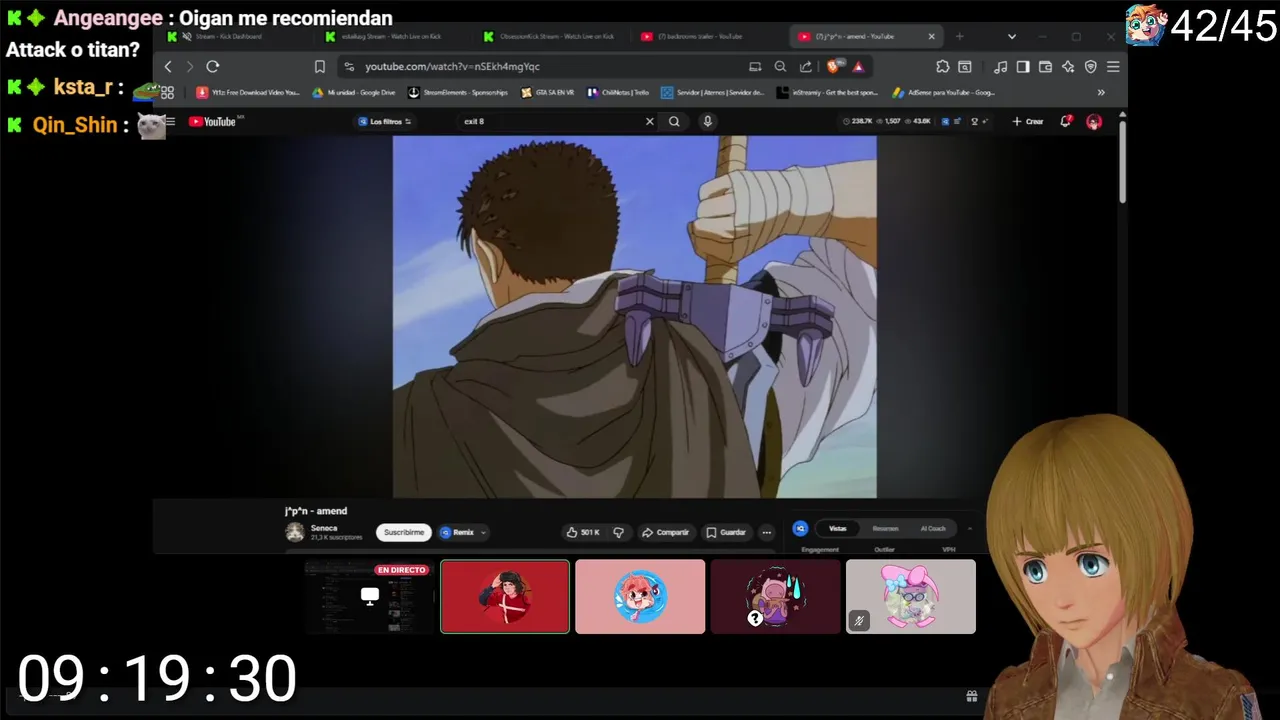
Task: Click the Crear button
Action: pyautogui.click(x=1028, y=122)
